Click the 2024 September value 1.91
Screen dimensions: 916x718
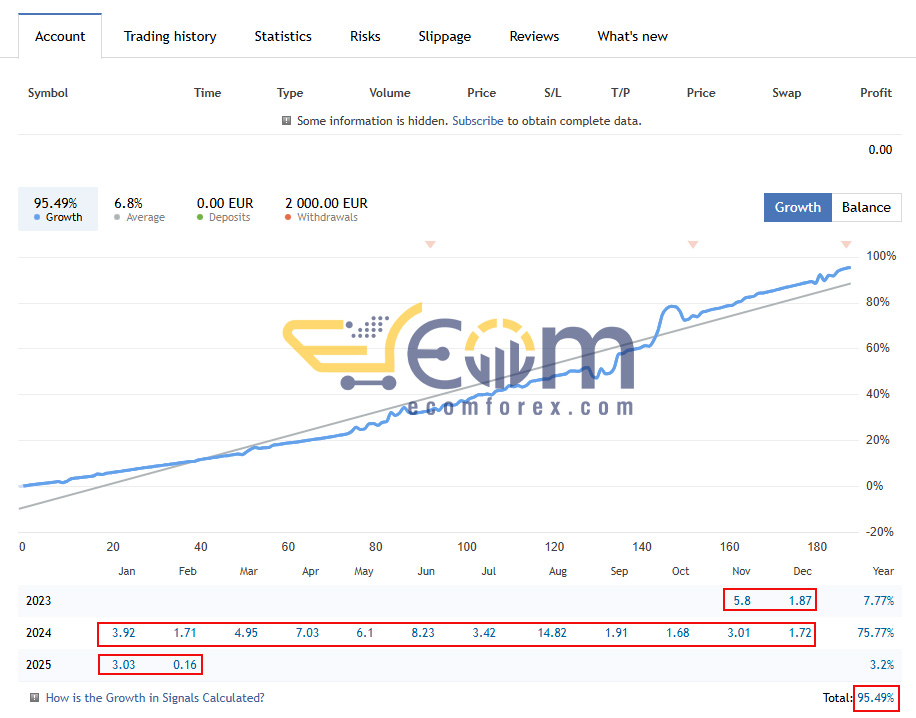[616, 633]
